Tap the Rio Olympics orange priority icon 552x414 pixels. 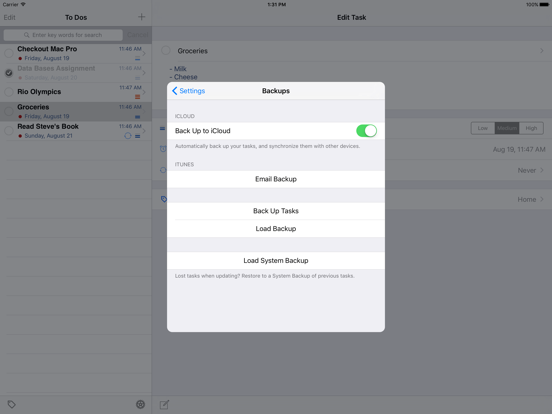(x=138, y=97)
